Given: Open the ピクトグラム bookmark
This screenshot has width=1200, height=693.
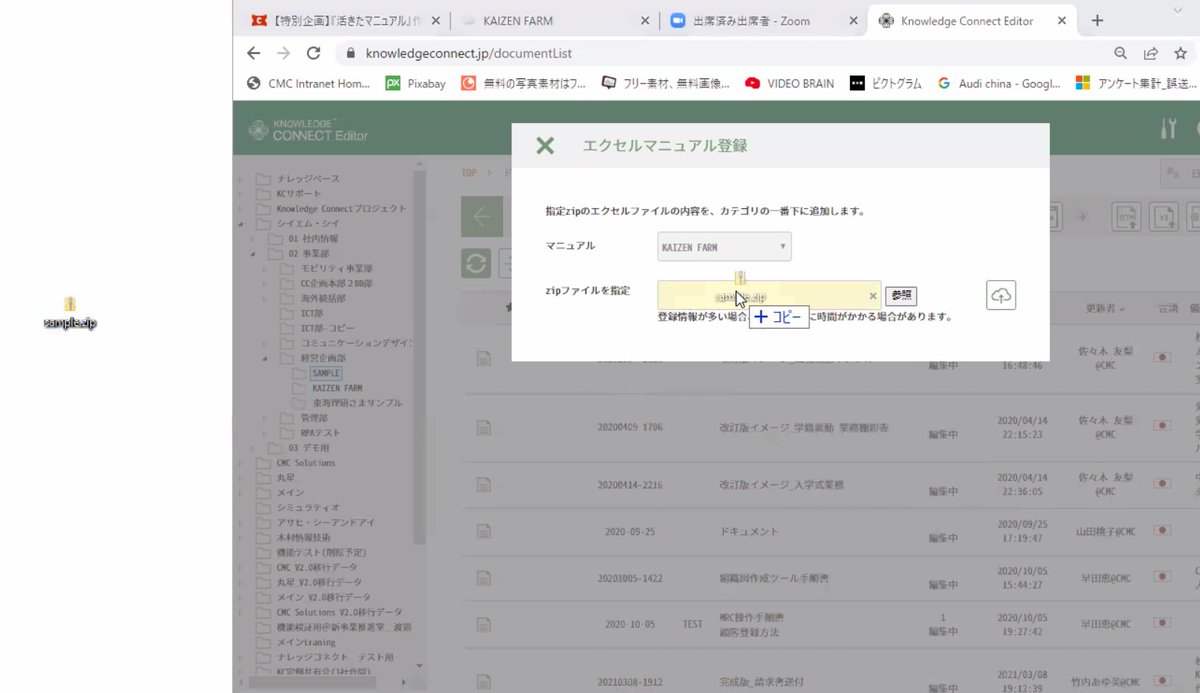Looking at the screenshot, I should coord(886,84).
